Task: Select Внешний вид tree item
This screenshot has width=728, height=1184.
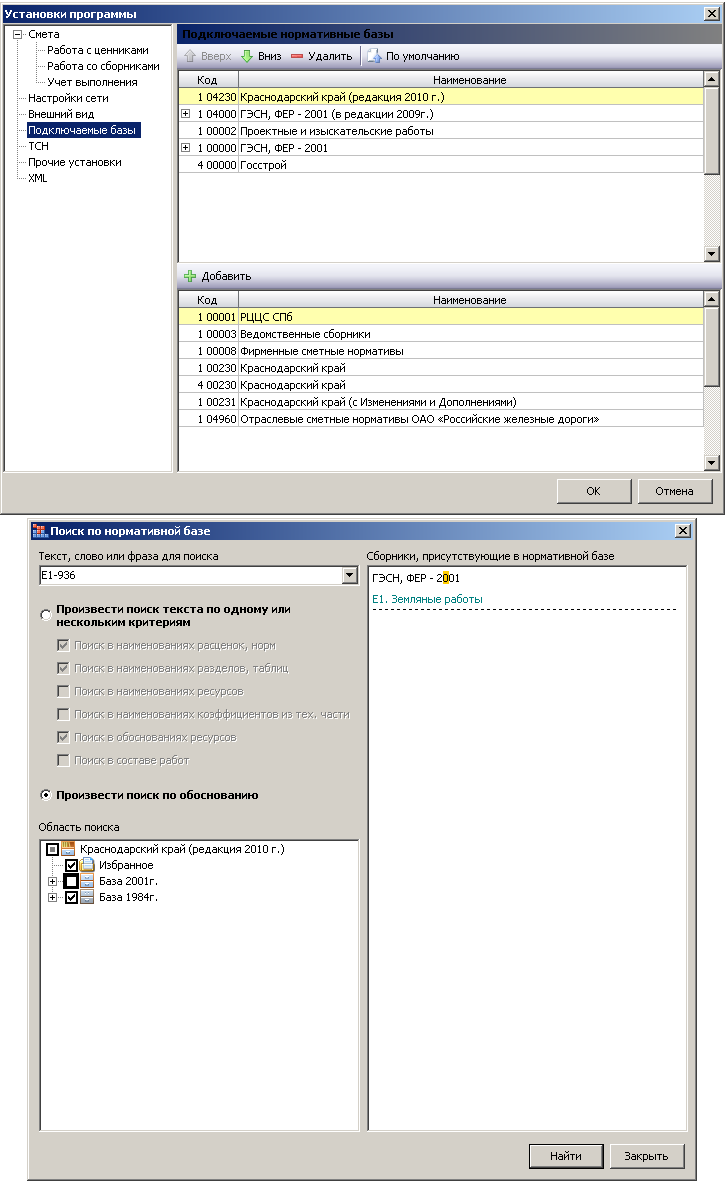Action: pyautogui.click(x=61, y=114)
